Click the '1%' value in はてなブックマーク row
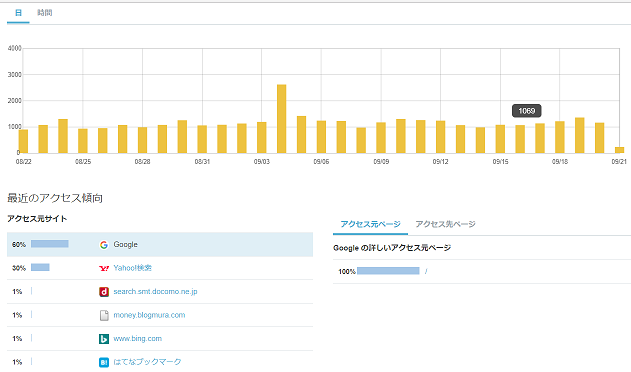This screenshot has height=372, width=631. (17, 362)
